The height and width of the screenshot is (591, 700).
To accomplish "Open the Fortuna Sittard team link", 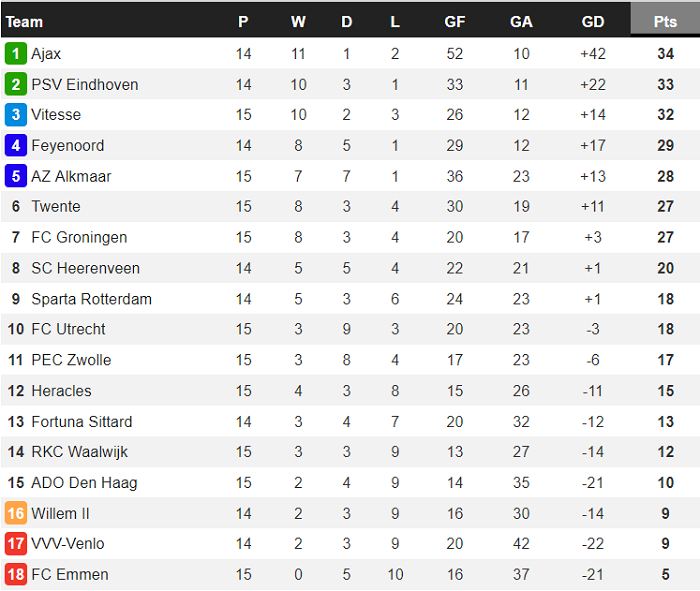I will 81,422.
